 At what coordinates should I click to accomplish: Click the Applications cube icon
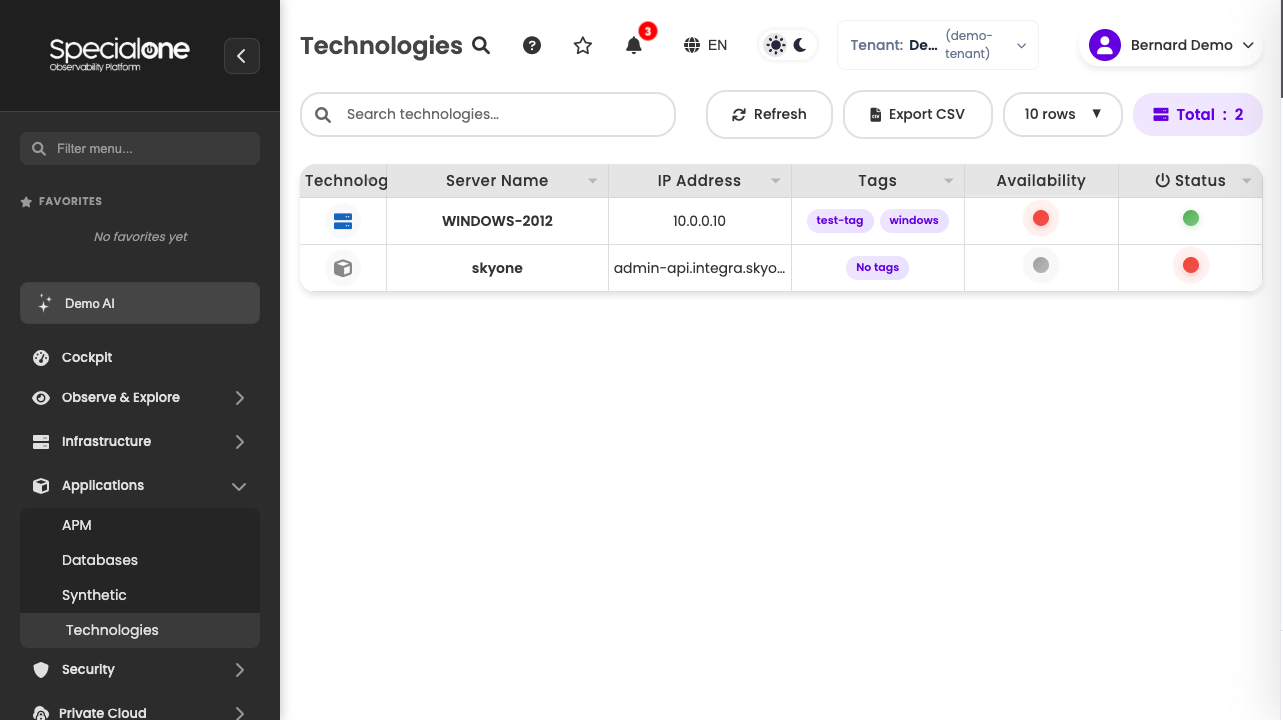point(41,486)
